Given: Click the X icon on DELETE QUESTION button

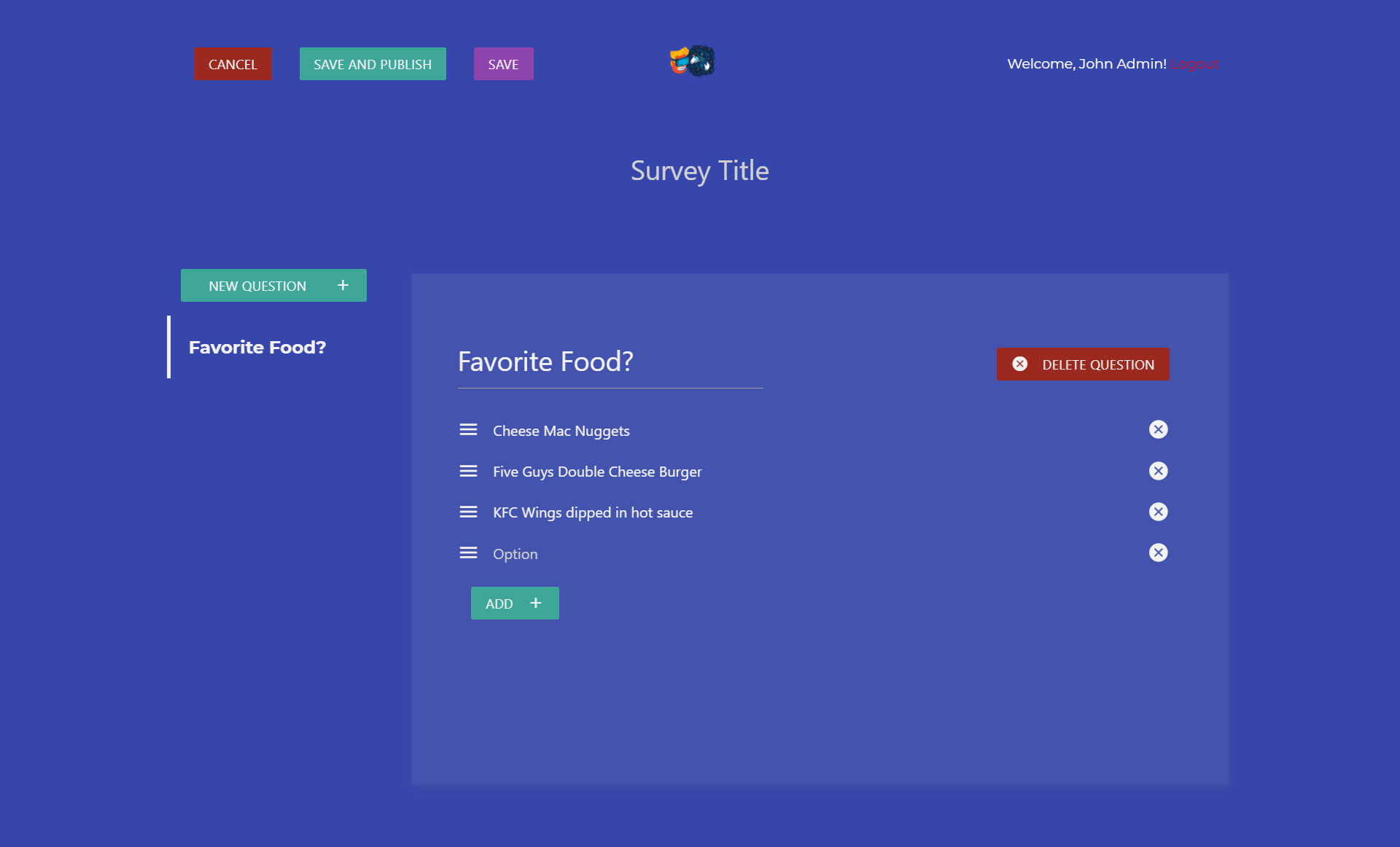Looking at the screenshot, I should [1020, 364].
